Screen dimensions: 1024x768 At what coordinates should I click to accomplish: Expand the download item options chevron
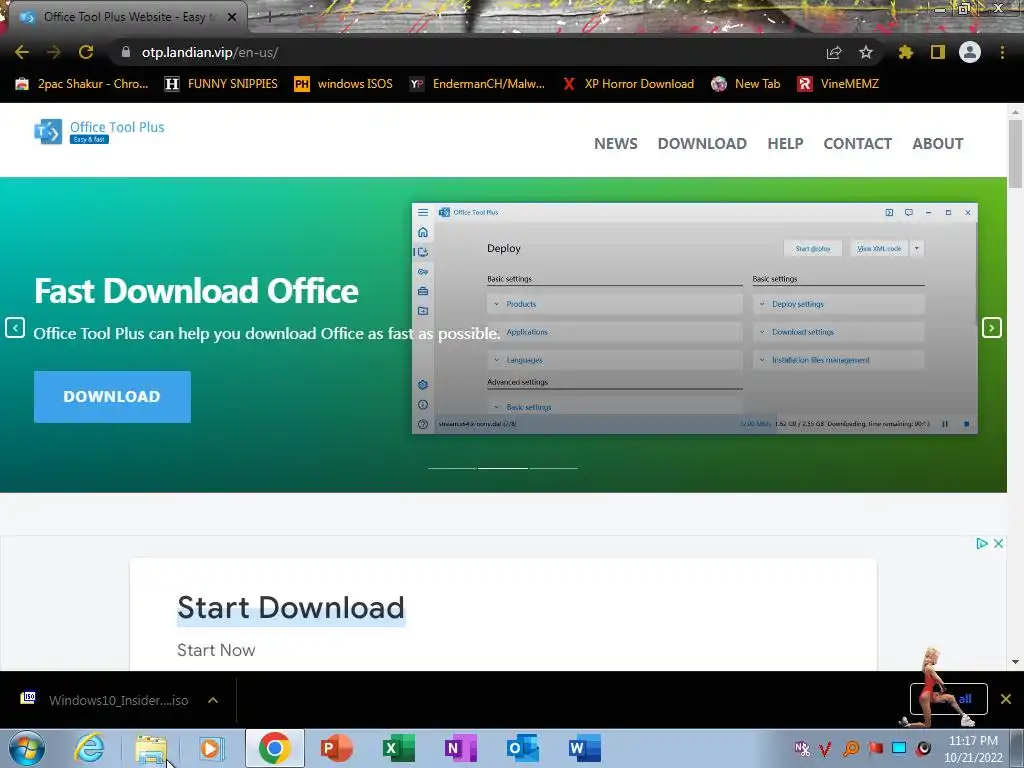[213, 700]
